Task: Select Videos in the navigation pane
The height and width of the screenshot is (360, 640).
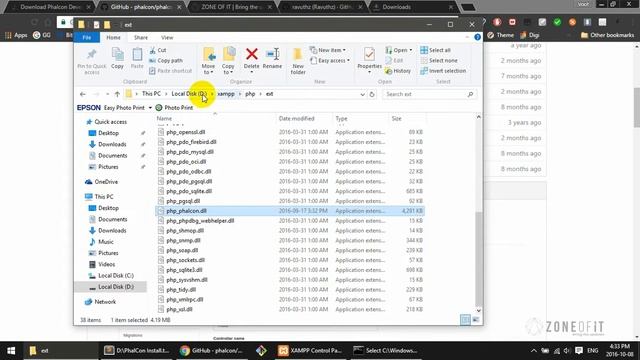Action: point(106,264)
